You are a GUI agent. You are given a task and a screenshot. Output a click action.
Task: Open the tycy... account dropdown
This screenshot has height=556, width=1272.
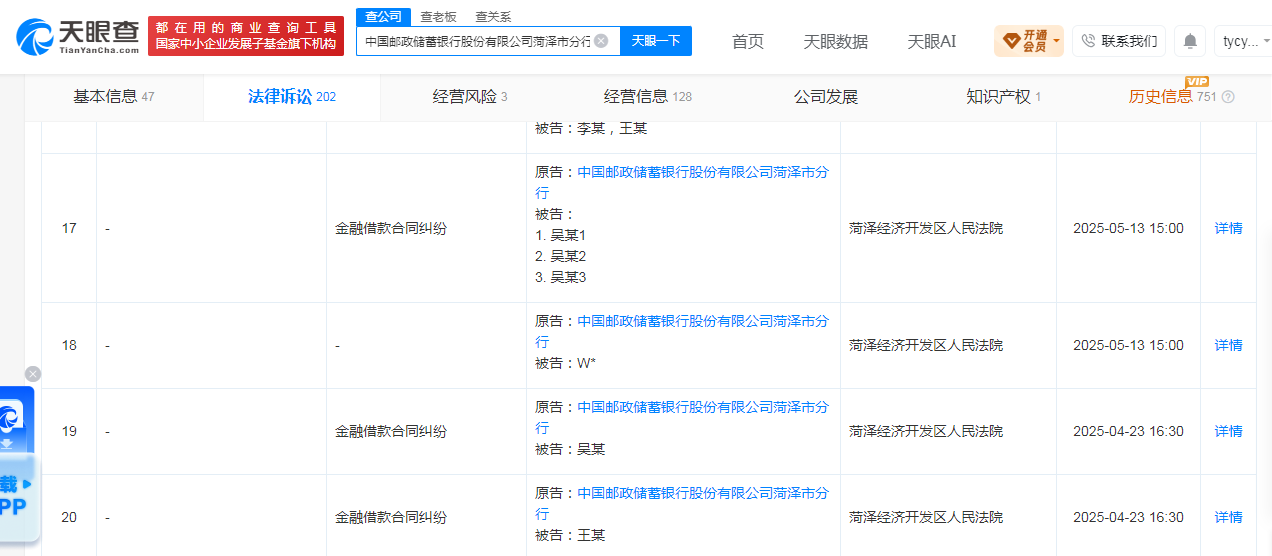(1246, 41)
